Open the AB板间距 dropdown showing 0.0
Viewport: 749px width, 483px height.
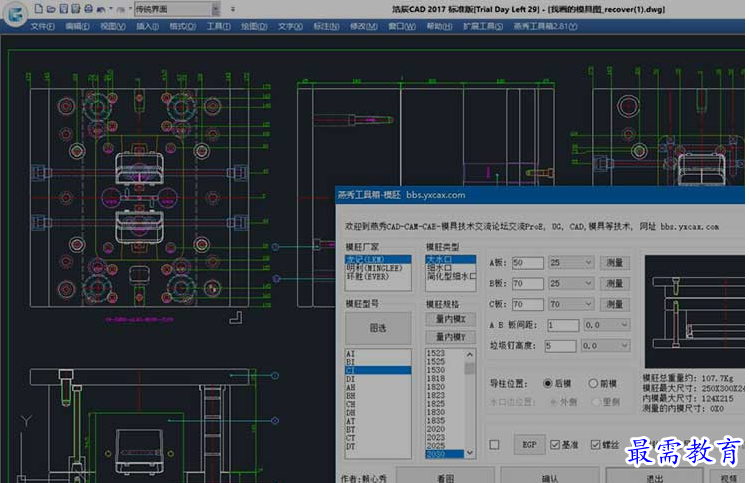(x=607, y=325)
